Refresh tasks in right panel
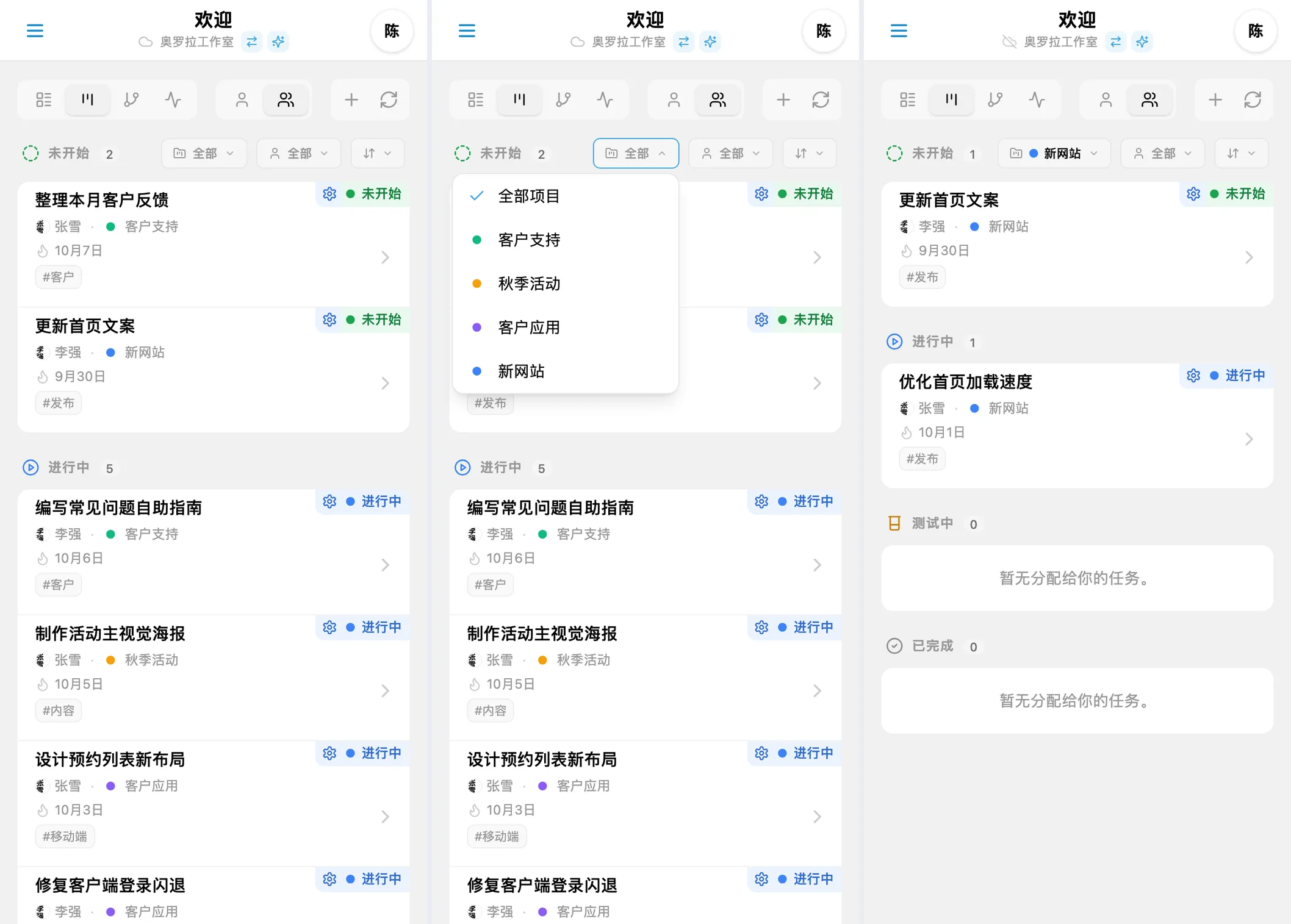Viewport: 1291px width, 924px height. pyautogui.click(x=1253, y=99)
